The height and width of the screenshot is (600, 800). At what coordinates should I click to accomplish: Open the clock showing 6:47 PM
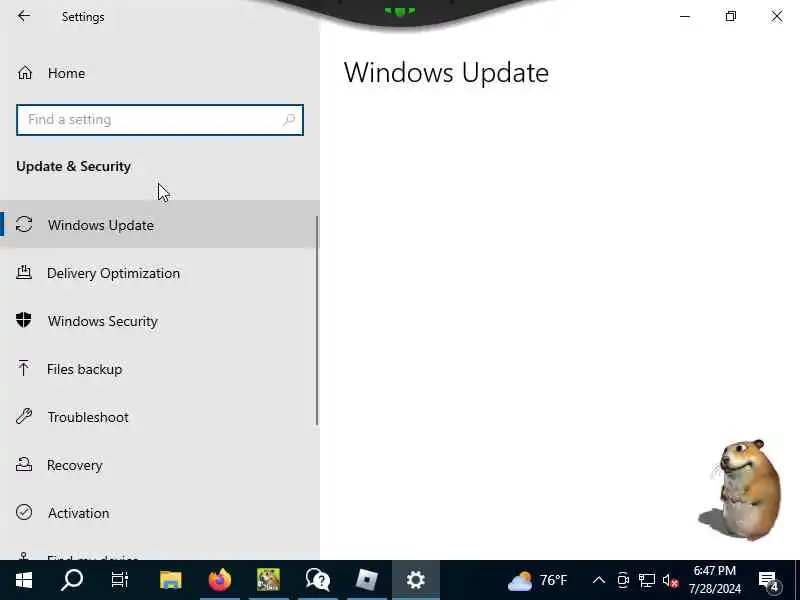714,580
